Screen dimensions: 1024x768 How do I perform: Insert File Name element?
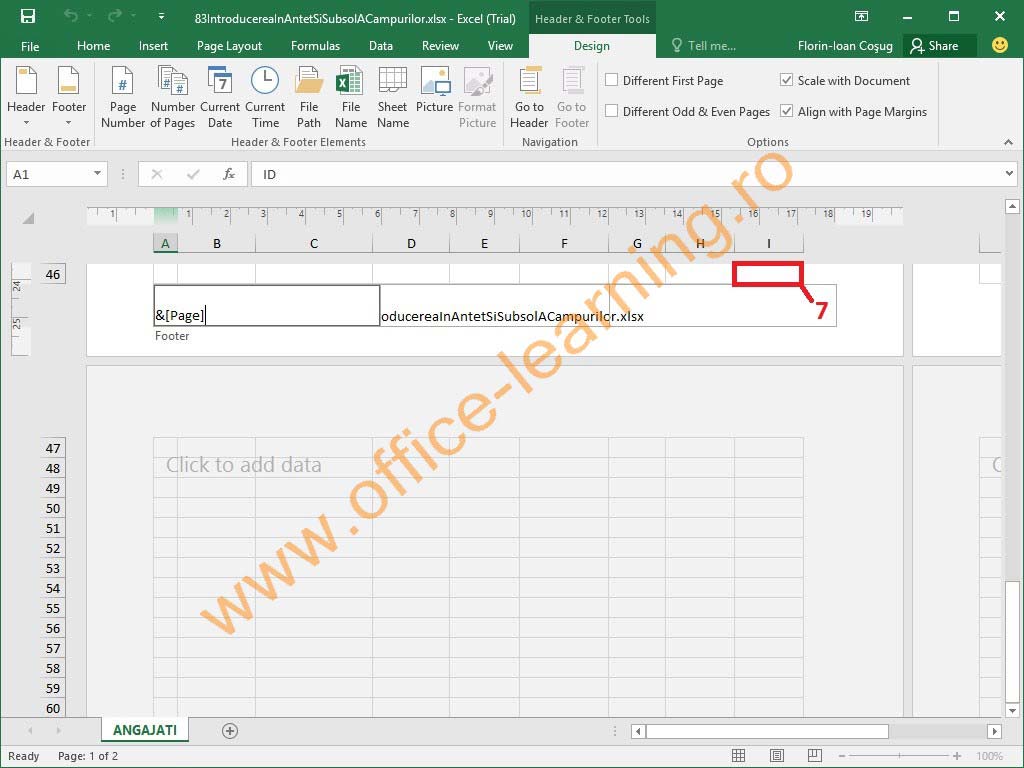coord(351,97)
